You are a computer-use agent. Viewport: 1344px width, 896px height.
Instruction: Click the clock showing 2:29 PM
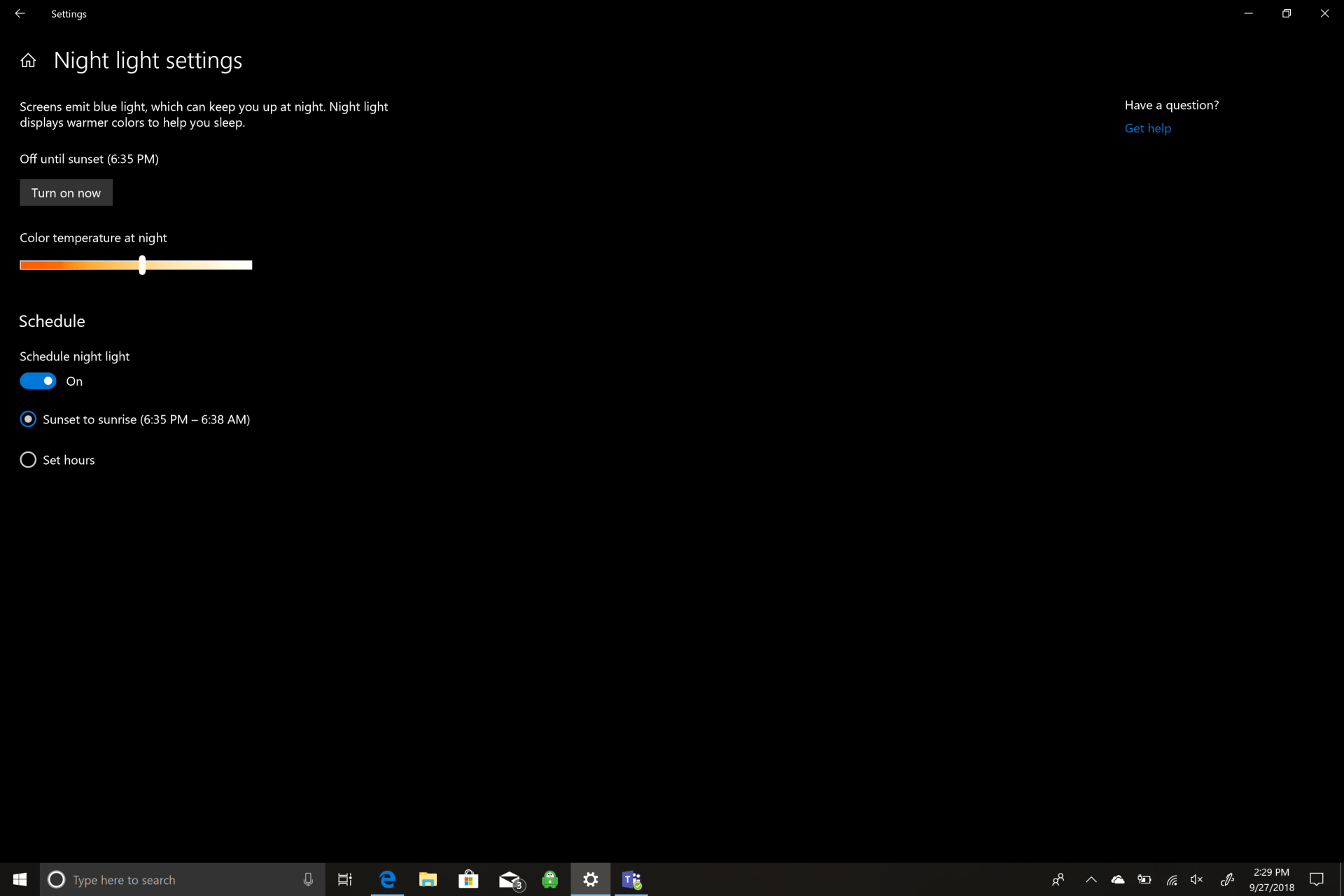click(1271, 880)
